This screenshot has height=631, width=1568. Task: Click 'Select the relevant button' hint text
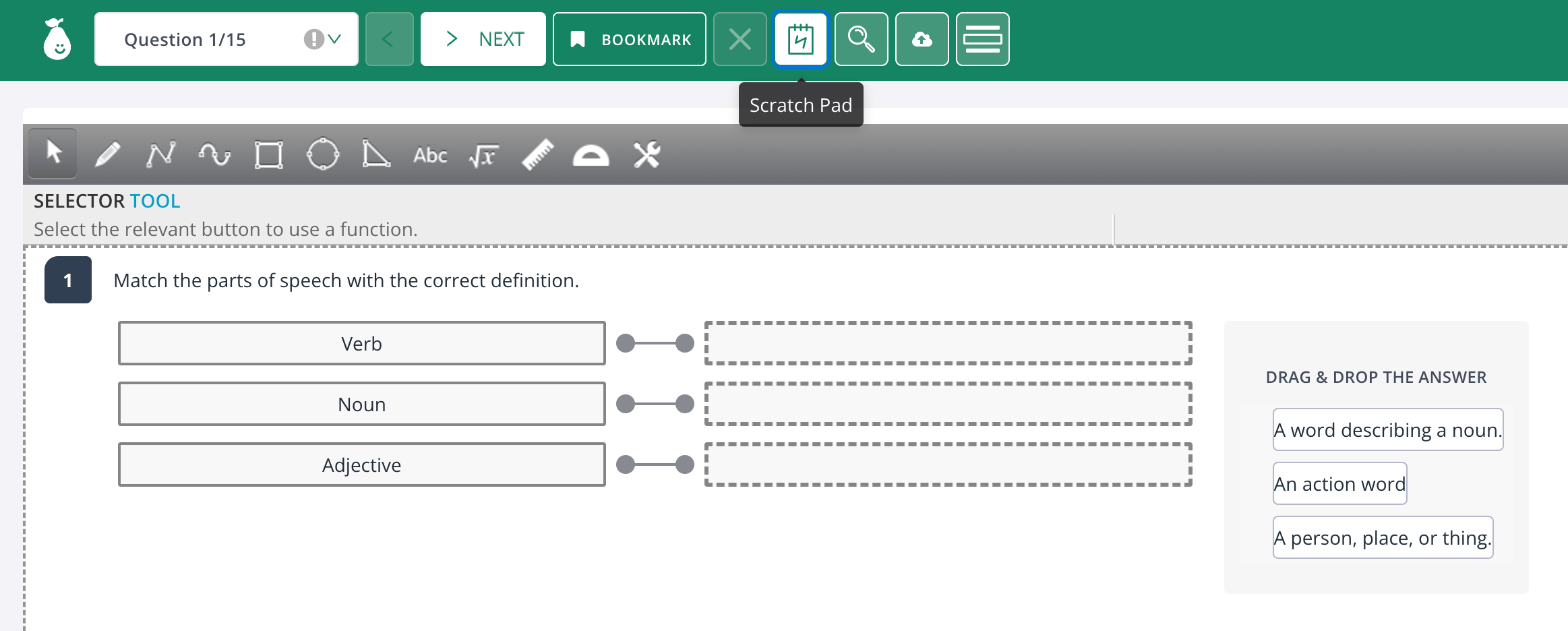226,229
